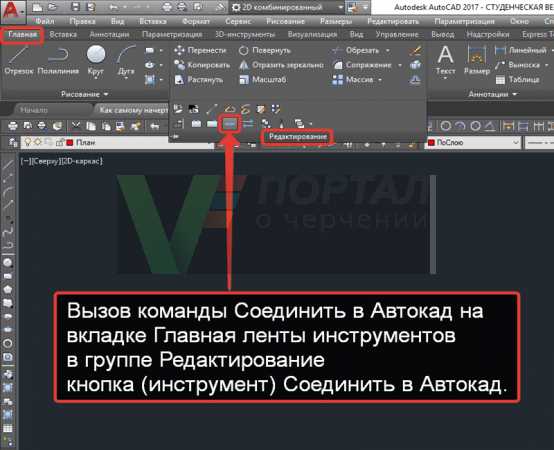Screen dimensions: 554x450
Task: Click the Lengthen tool icon
Action: tap(212, 109)
